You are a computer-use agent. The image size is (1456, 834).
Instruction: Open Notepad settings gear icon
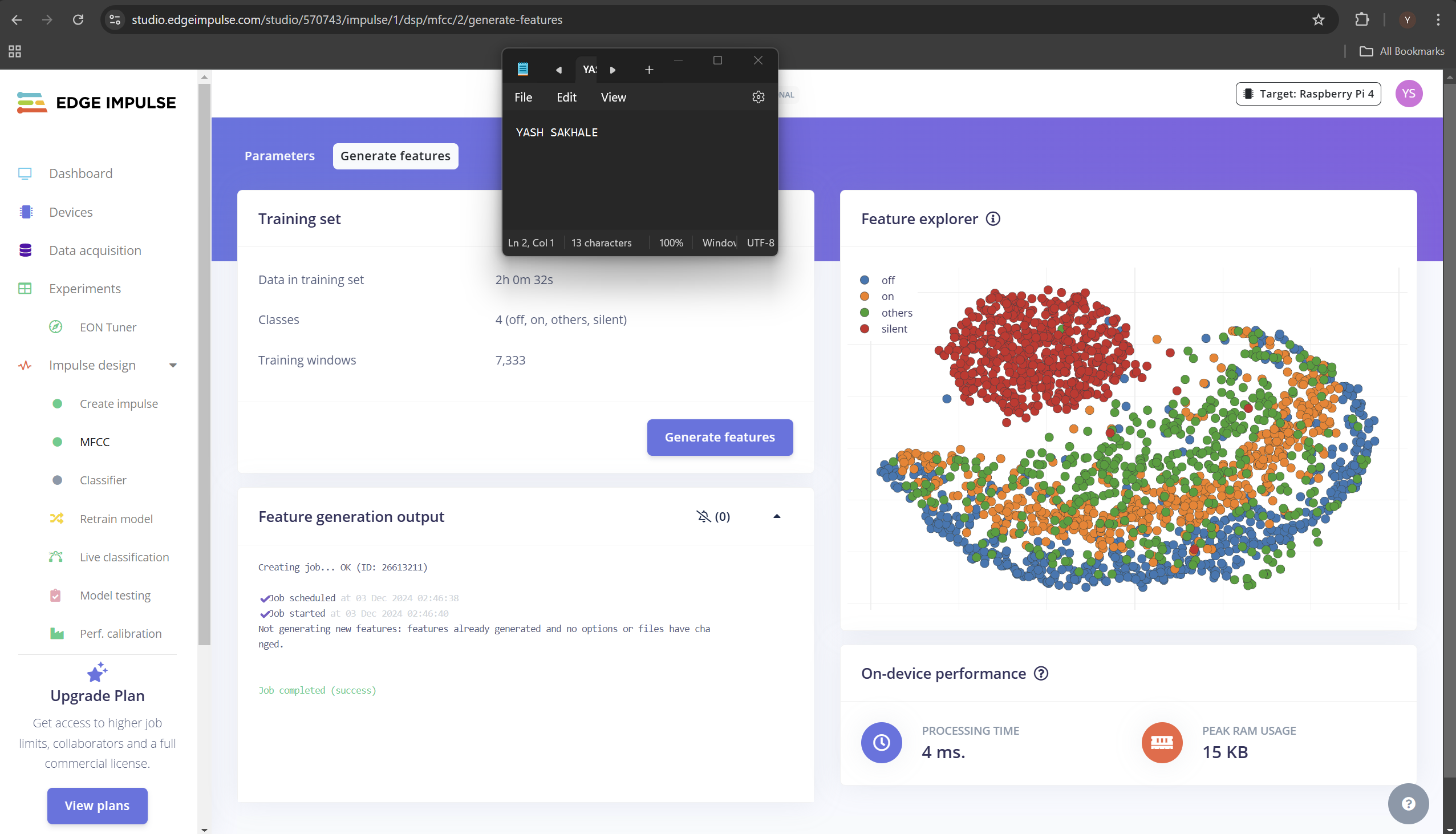758,98
